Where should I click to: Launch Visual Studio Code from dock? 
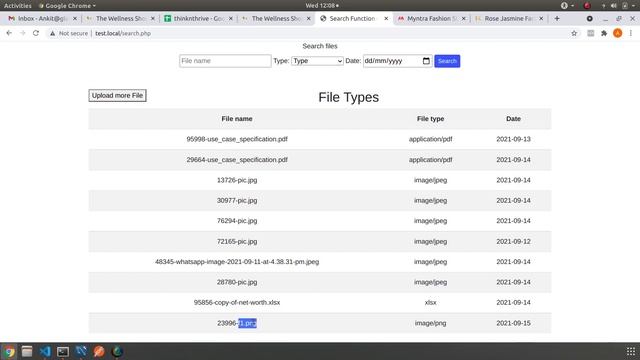click(x=45, y=351)
